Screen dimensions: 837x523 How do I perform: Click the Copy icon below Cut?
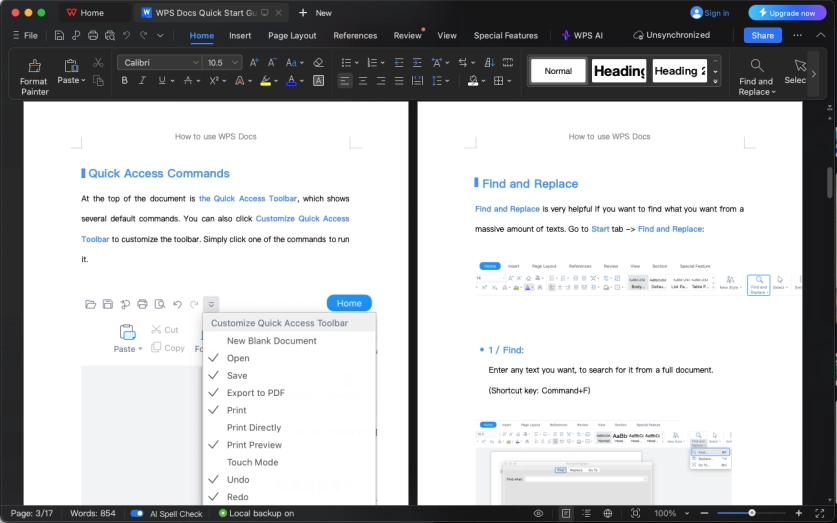pyautogui.click(x=98, y=81)
